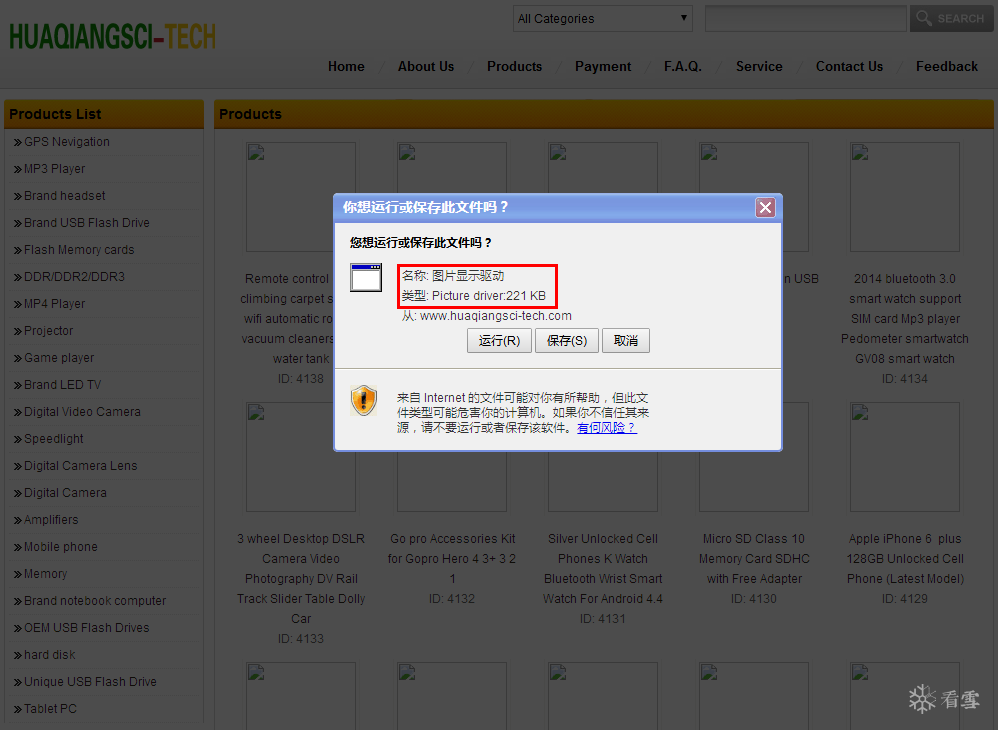Click the Run 运行(R) button
This screenshot has height=730, width=998.
tap(499, 340)
